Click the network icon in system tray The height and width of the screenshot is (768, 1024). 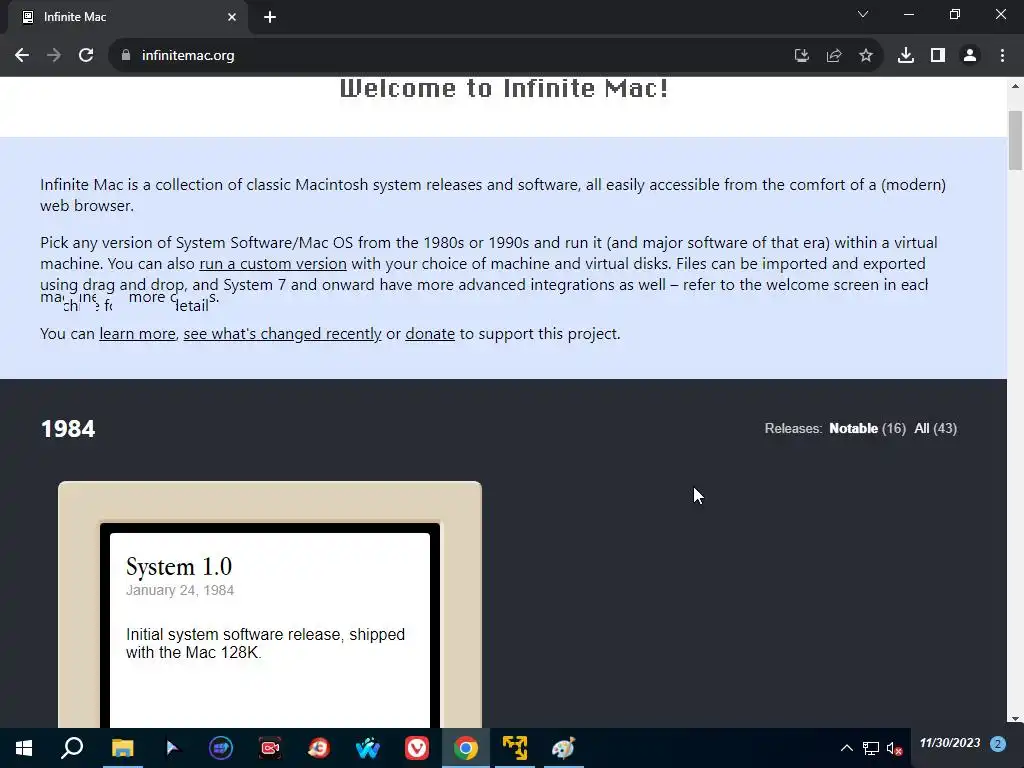[x=871, y=748]
